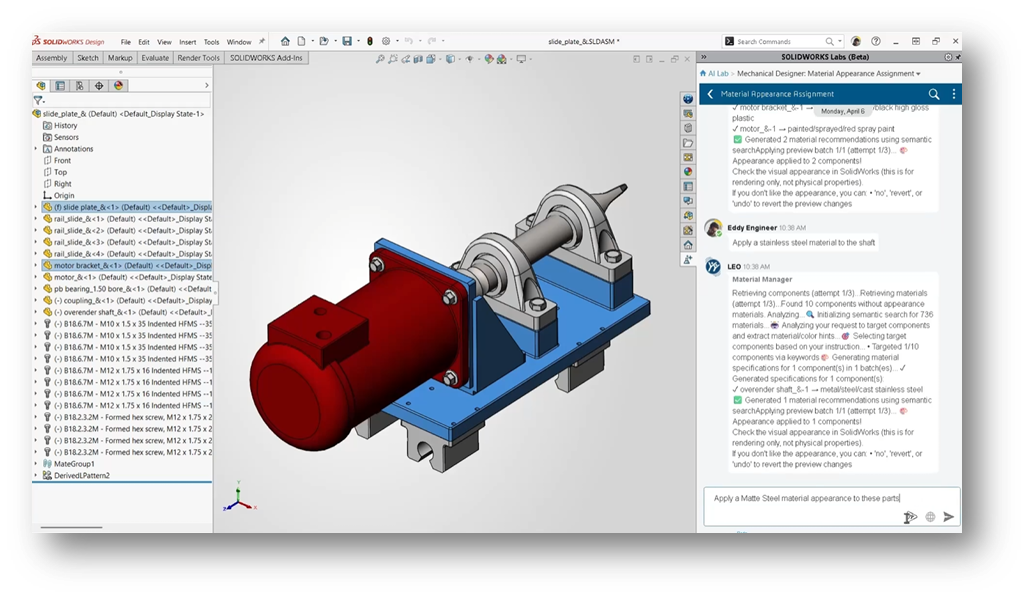Viewport: 1027px width, 598px height.
Task: Click Hide/Show Items eye icon
Action: (x=470, y=59)
